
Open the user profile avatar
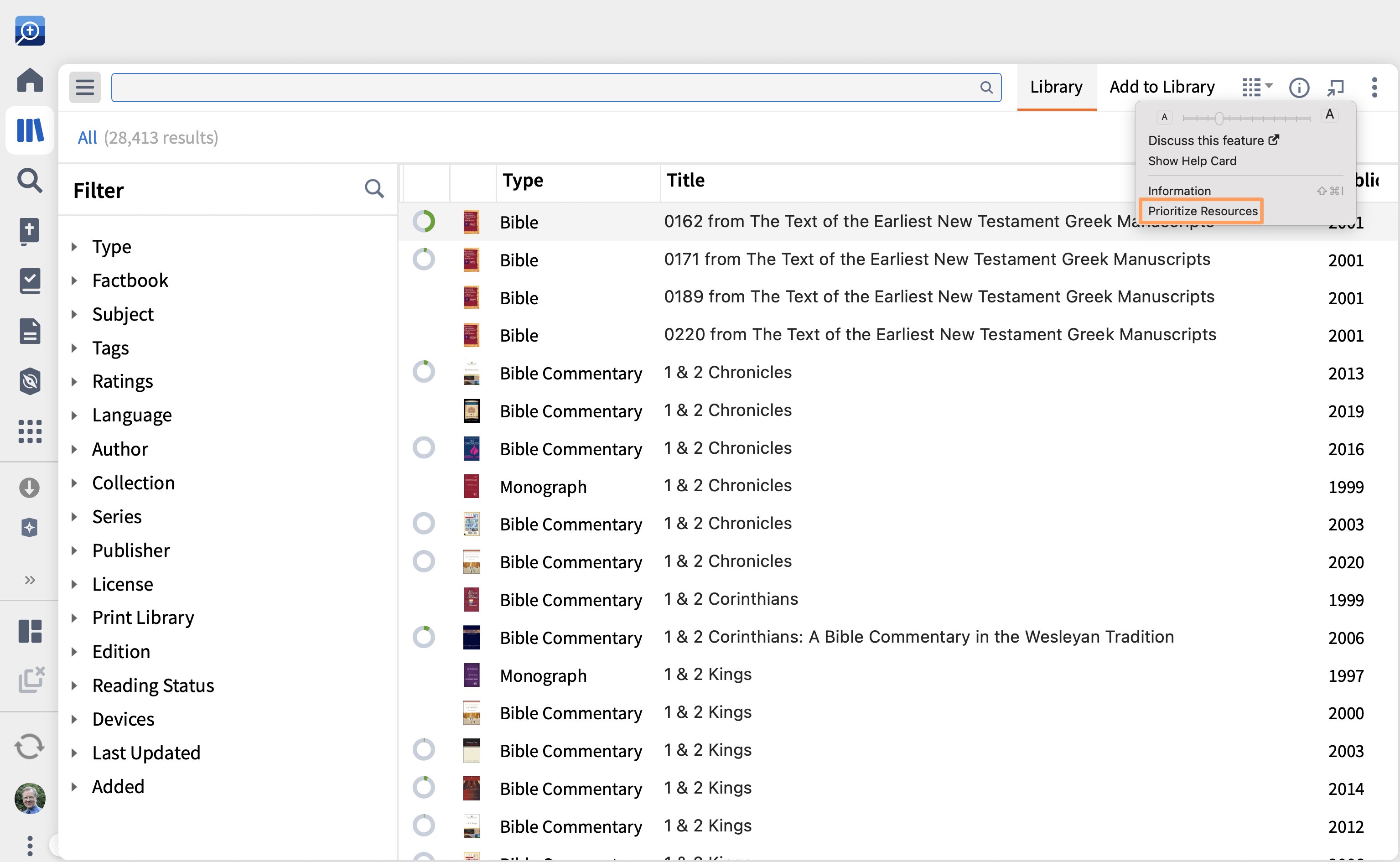point(30,798)
